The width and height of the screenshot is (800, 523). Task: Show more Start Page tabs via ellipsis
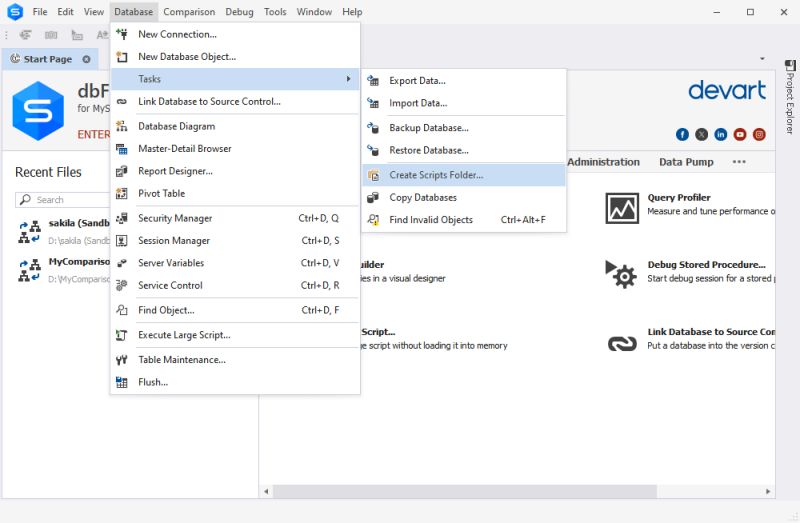pyautogui.click(x=739, y=162)
